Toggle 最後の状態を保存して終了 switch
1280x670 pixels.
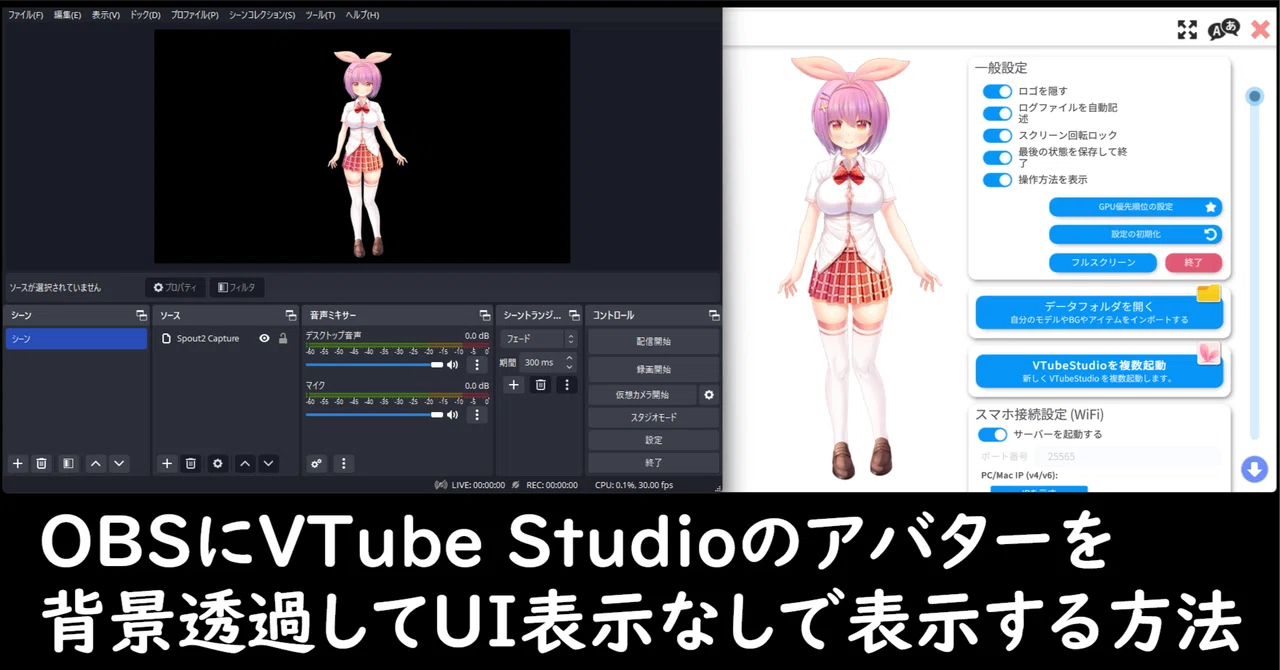(x=998, y=157)
